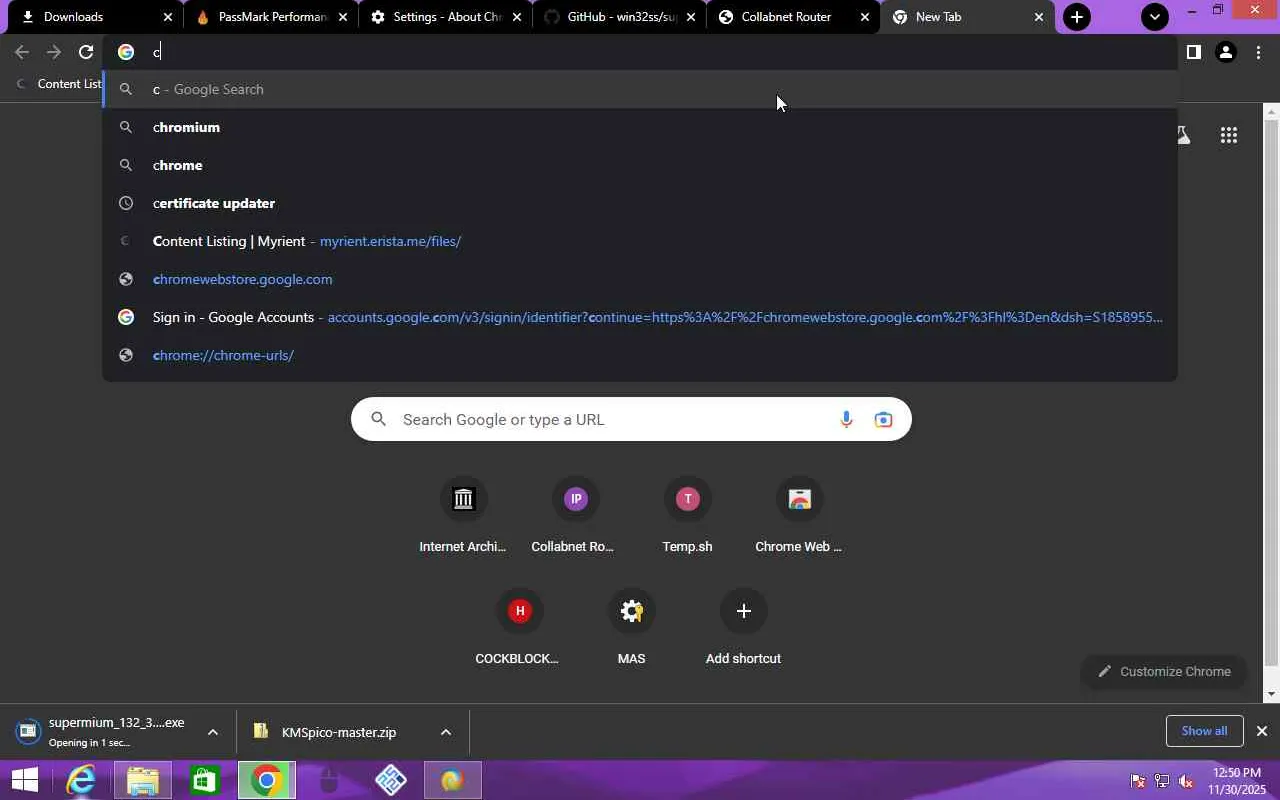Switch to Chrome on the taskbar
Viewport: 1280px width, 800px height.
[x=267, y=781]
